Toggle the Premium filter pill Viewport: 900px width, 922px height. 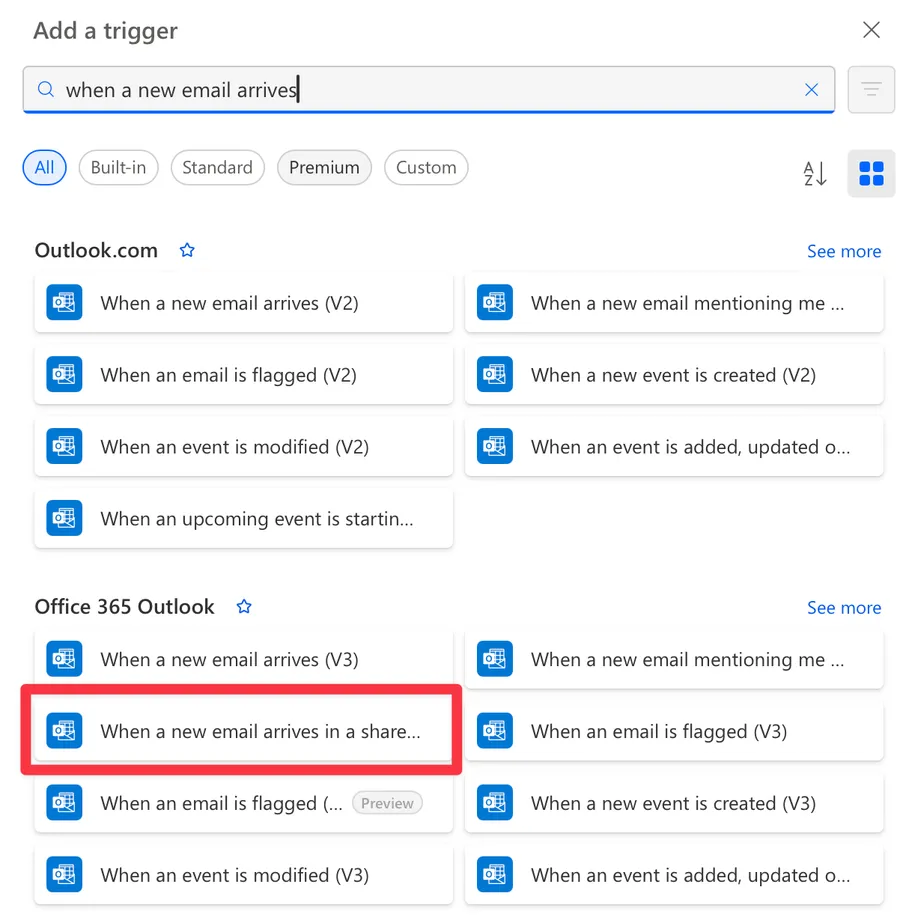point(324,168)
